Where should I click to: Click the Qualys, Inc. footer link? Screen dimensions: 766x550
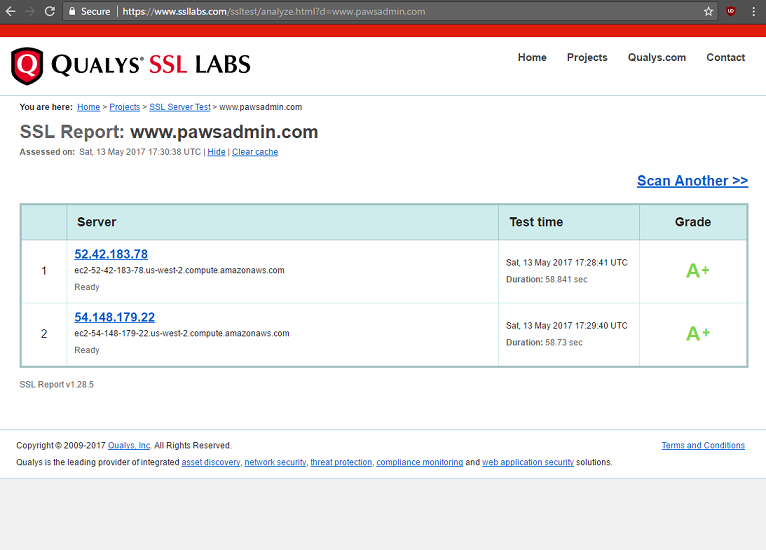pos(129,445)
